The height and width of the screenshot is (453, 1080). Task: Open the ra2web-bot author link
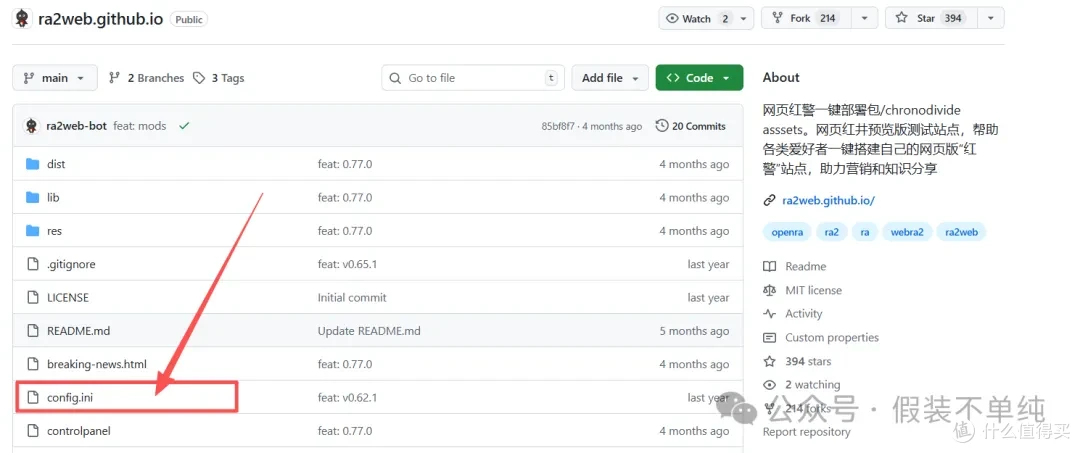pyautogui.click(x=76, y=126)
